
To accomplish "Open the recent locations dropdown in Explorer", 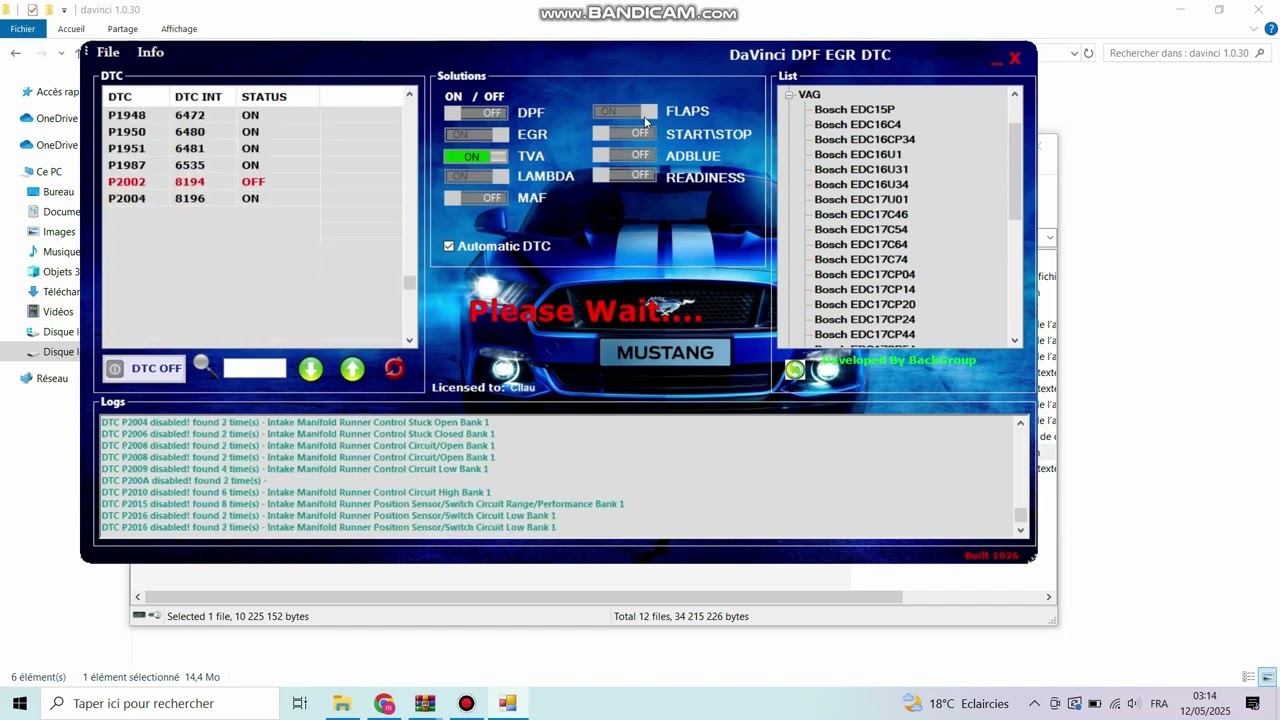I will click(x=61, y=53).
